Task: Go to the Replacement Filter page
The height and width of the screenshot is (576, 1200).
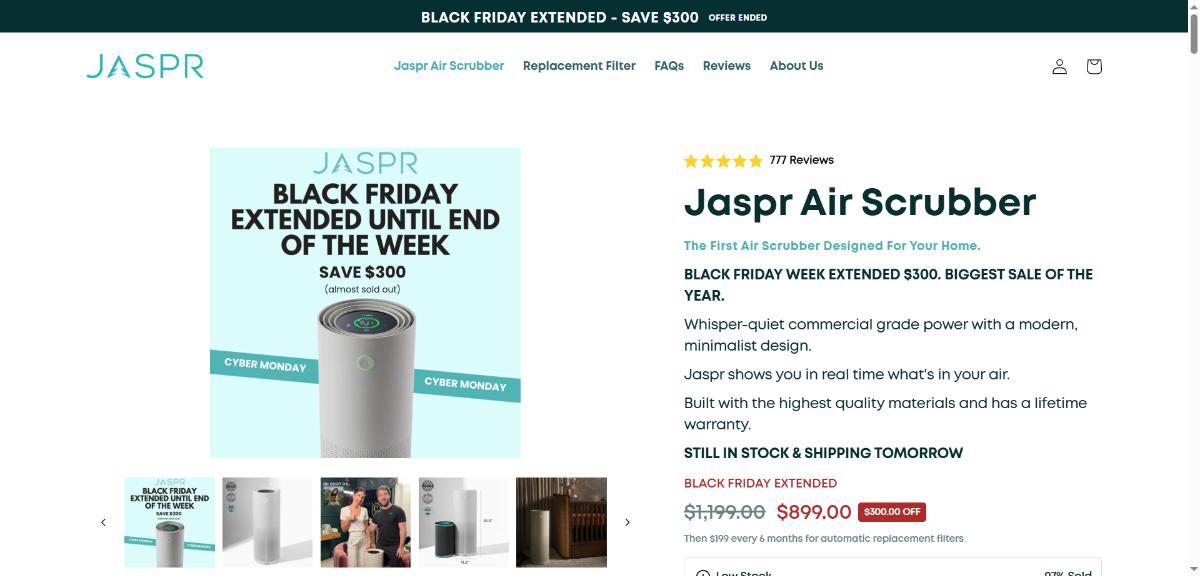Action: click(579, 66)
